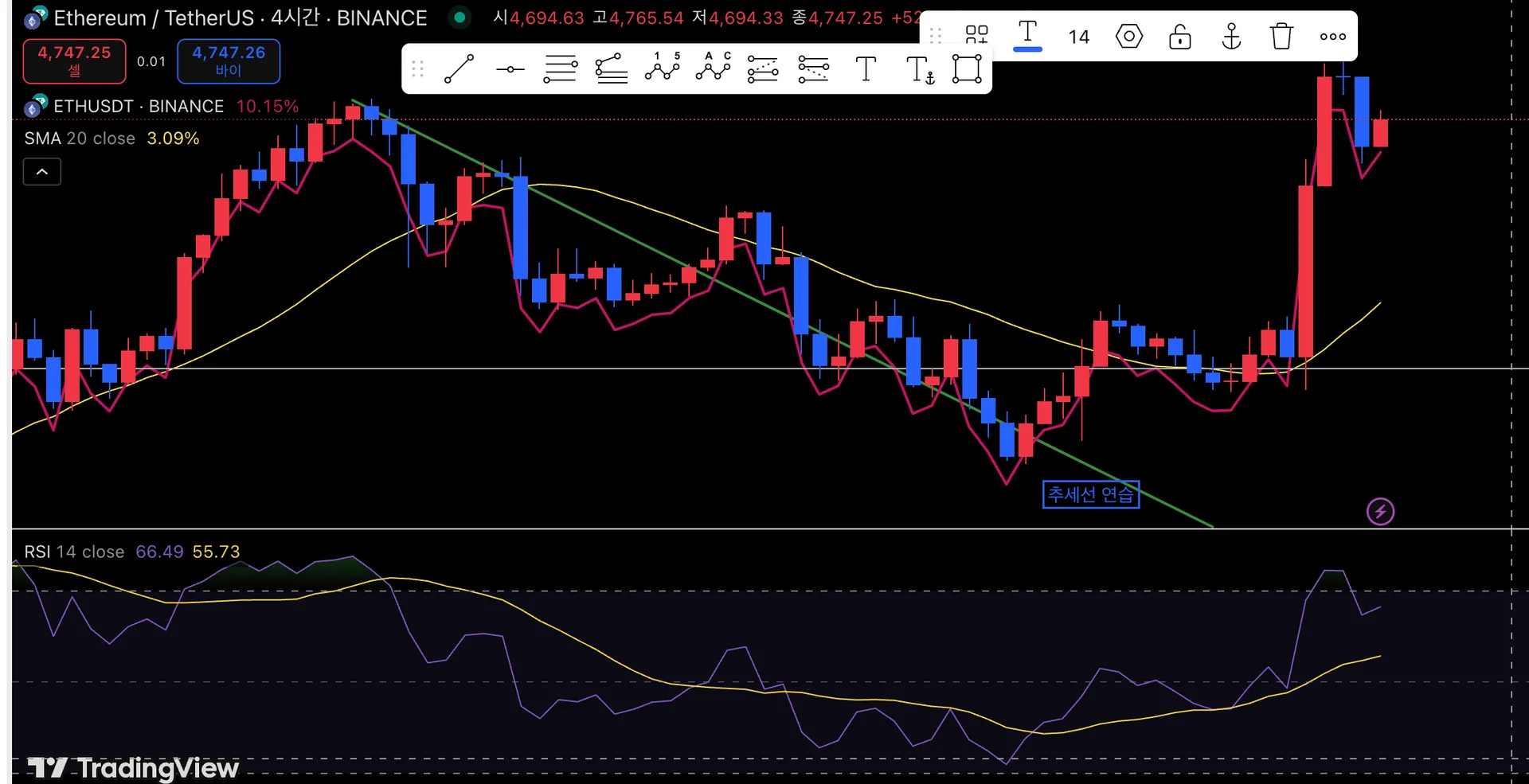The image size is (1529, 784).
Task: Lock the selected drawing
Action: pyautogui.click(x=1180, y=36)
